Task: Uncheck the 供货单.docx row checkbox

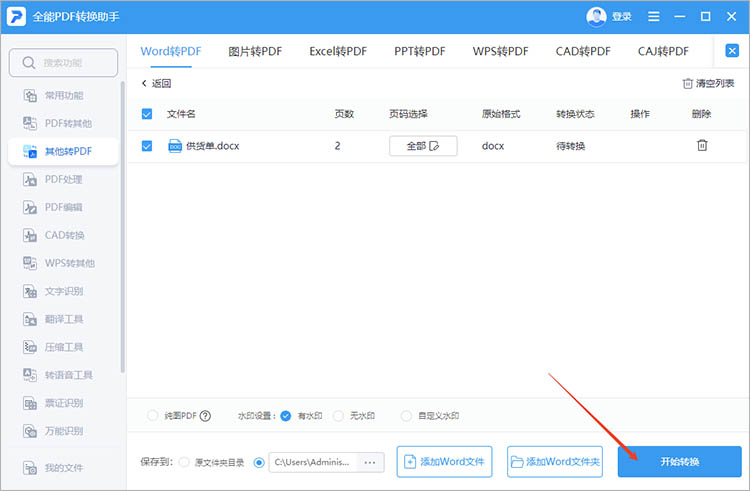Action: [x=147, y=146]
